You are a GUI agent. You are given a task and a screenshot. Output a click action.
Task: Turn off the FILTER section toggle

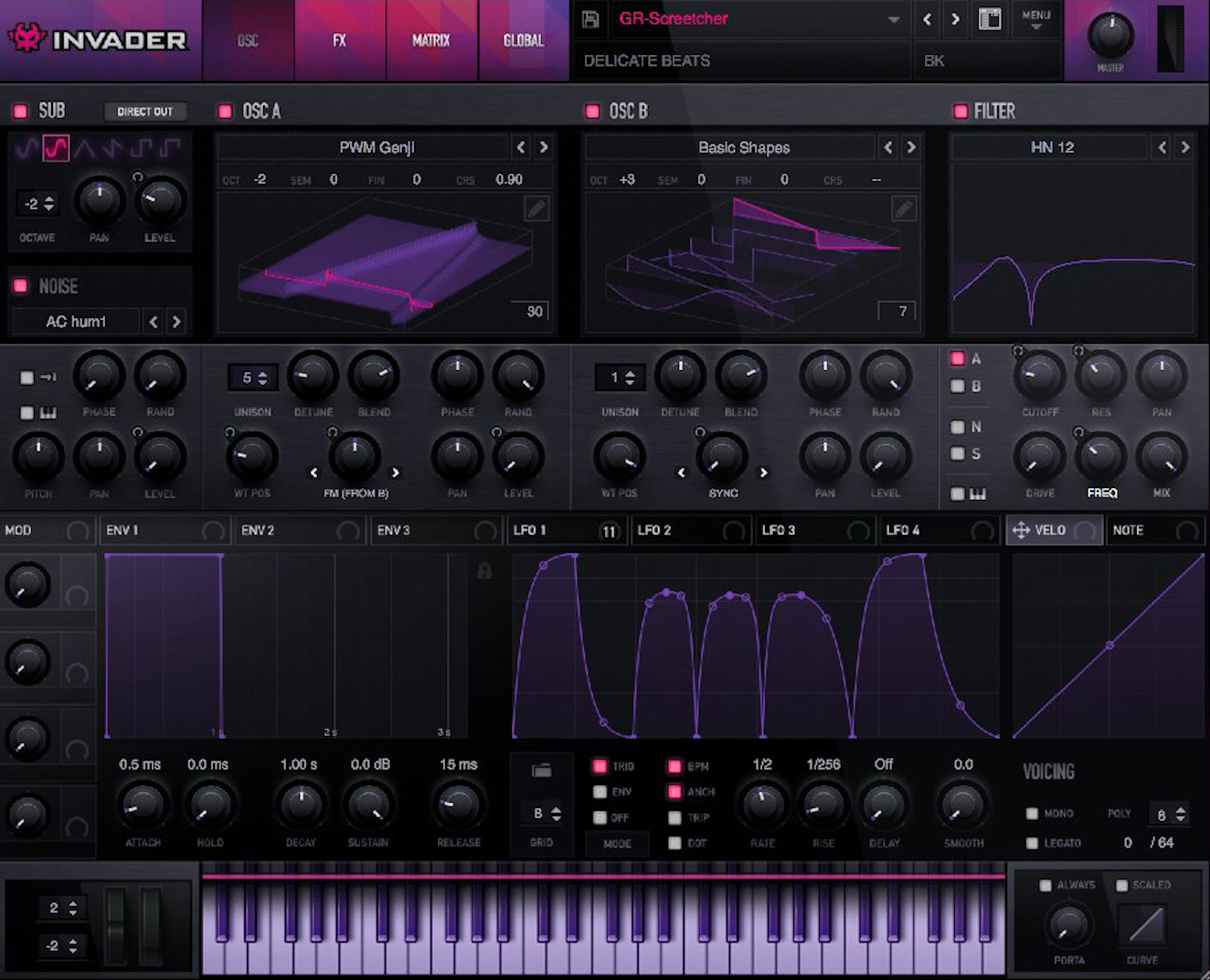tap(961, 112)
